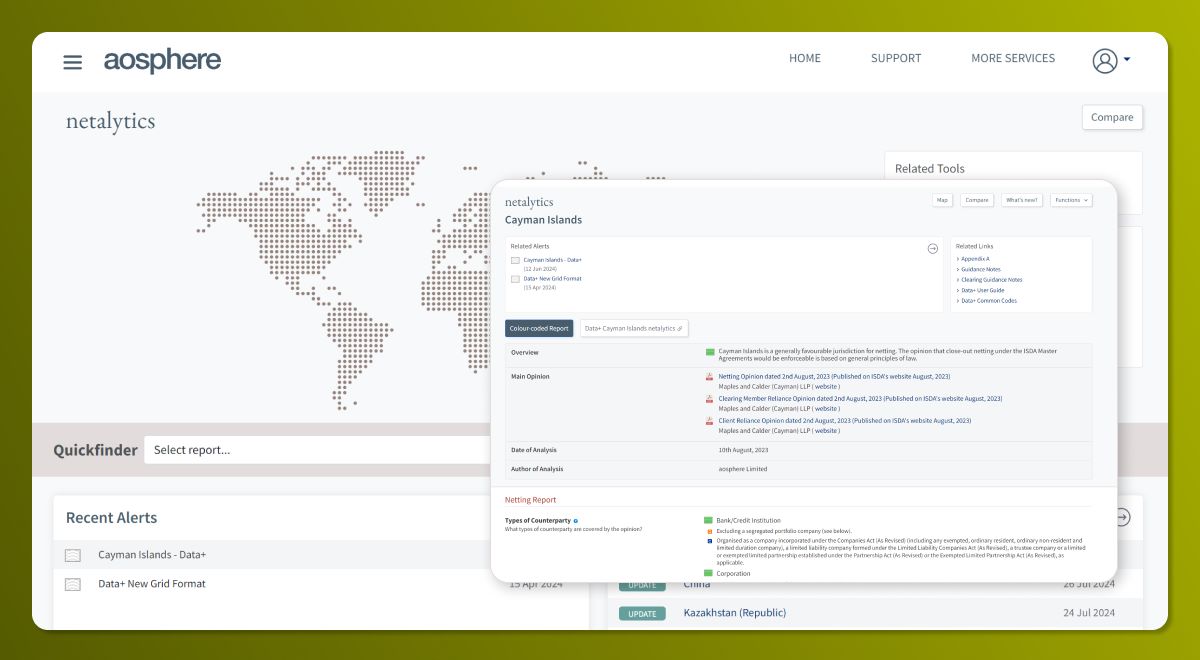The height and width of the screenshot is (660, 1200).
Task: Open the PDF icon for Client Reliance Opinion
Action: 709,421
